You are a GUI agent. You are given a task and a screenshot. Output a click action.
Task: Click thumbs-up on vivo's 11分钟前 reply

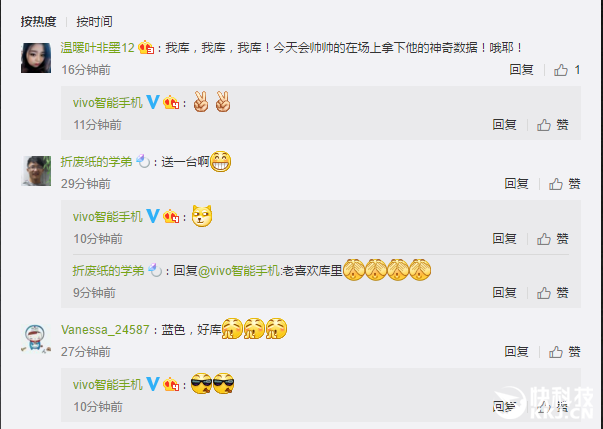[553, 125]
